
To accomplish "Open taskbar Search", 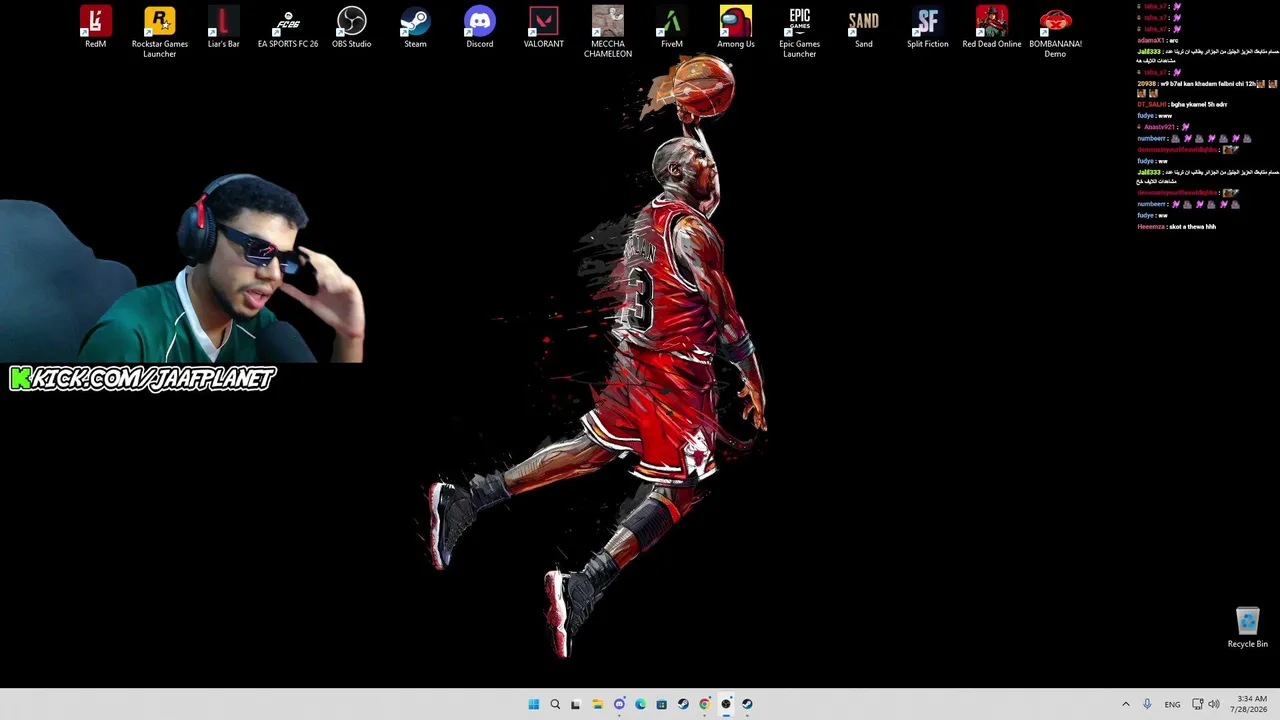I will [x=555, y=704].
